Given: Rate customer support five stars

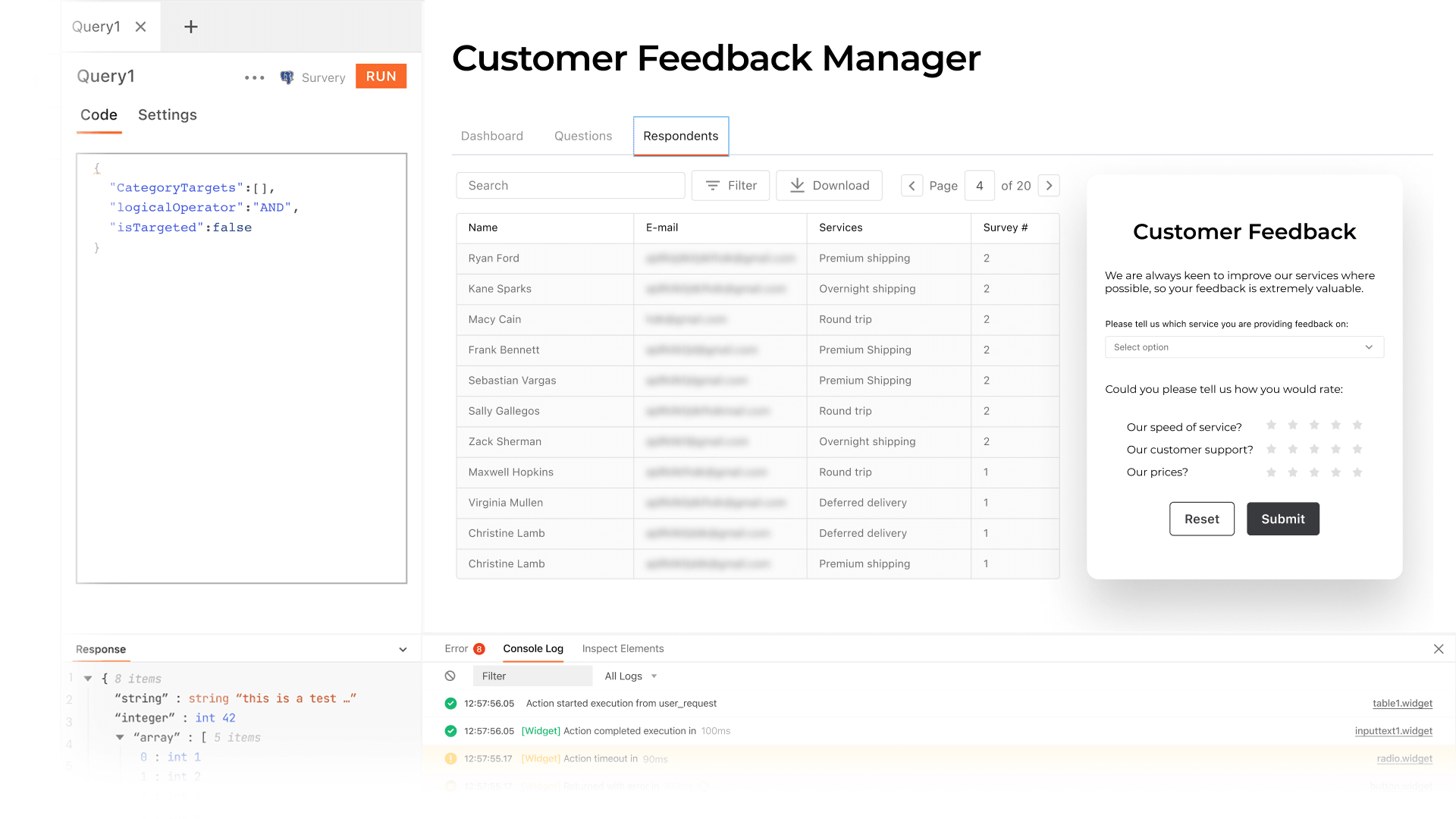Looking at the screenshot, I should [1357, 449].
